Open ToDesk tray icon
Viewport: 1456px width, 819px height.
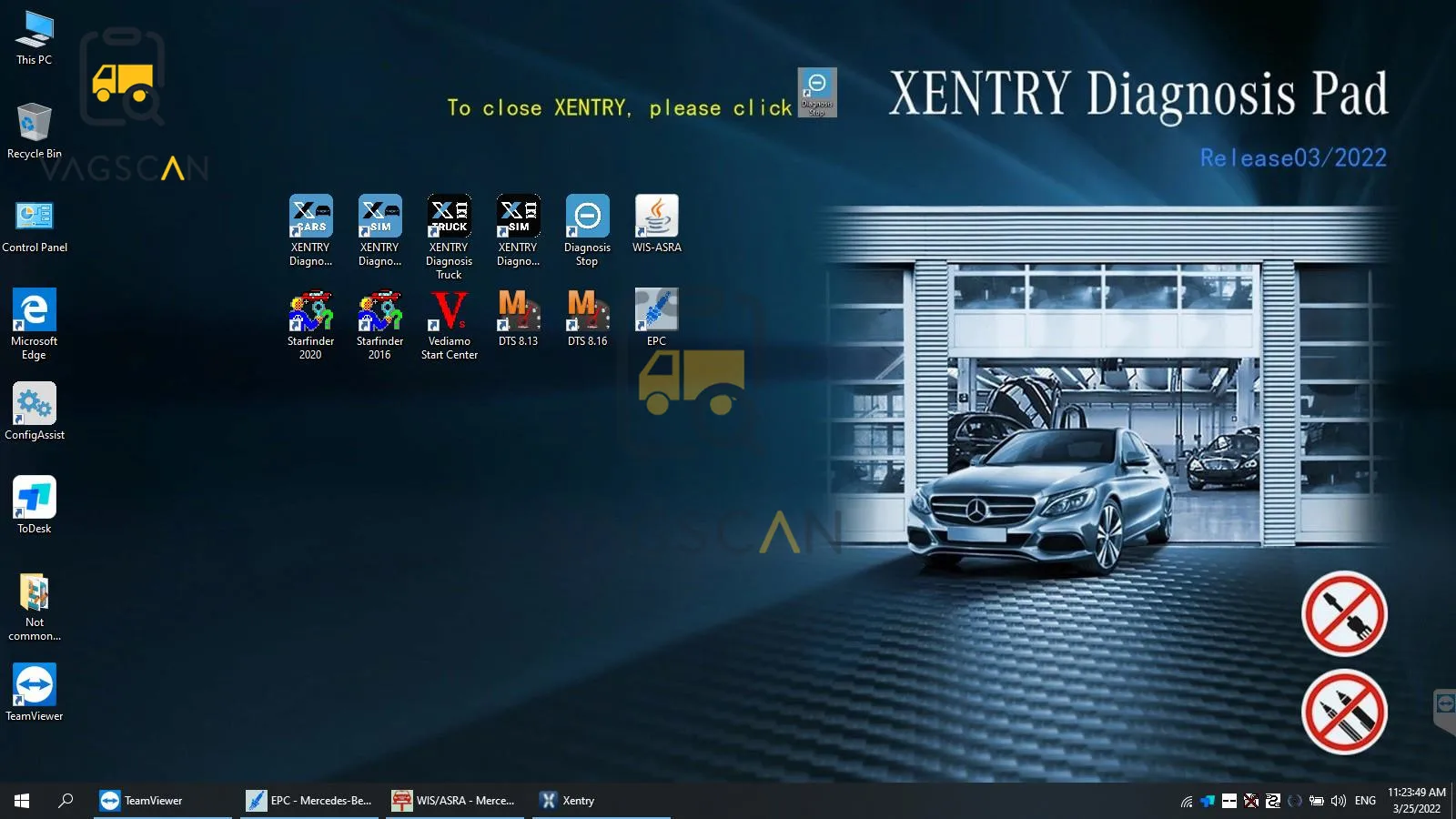[x=1208, y=802]
